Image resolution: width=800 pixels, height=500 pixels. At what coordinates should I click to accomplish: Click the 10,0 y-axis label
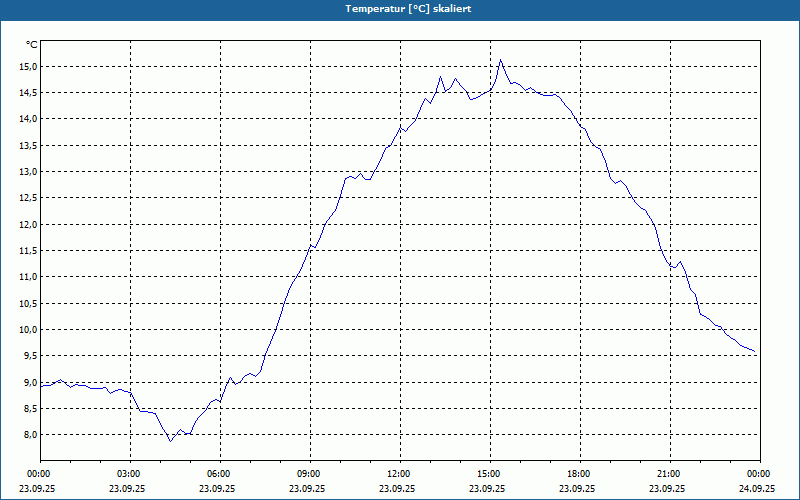pos(29,330)
